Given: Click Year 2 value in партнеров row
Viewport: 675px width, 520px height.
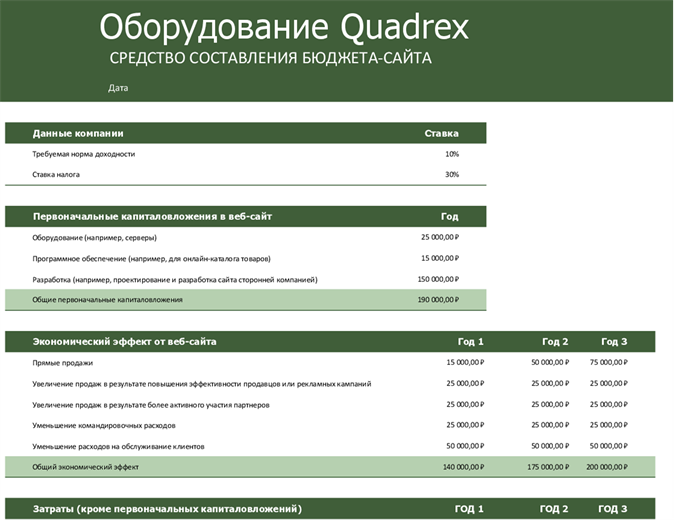Looking at the screenshot, I should click(x=550, y=404).
